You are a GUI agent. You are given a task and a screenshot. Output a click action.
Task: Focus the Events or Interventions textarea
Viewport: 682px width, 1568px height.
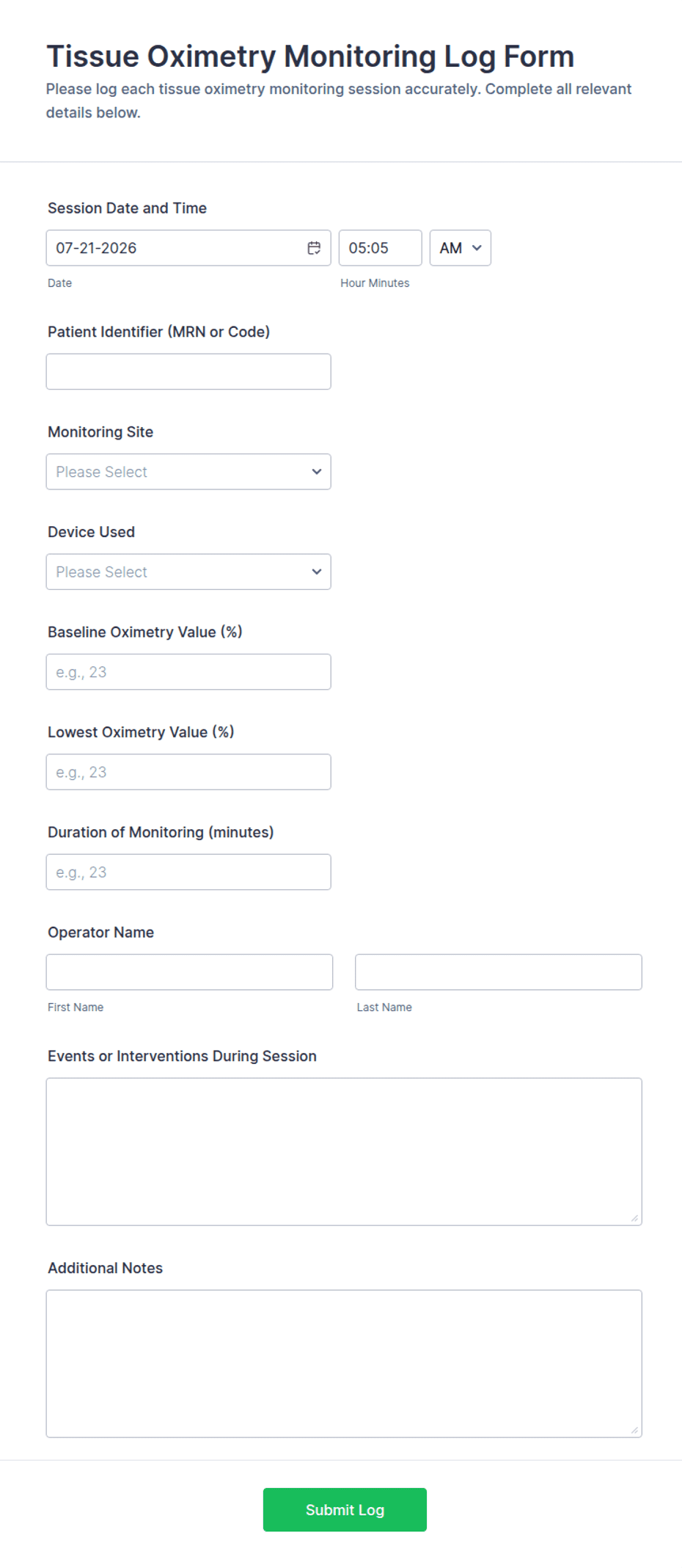point(344,1152)
